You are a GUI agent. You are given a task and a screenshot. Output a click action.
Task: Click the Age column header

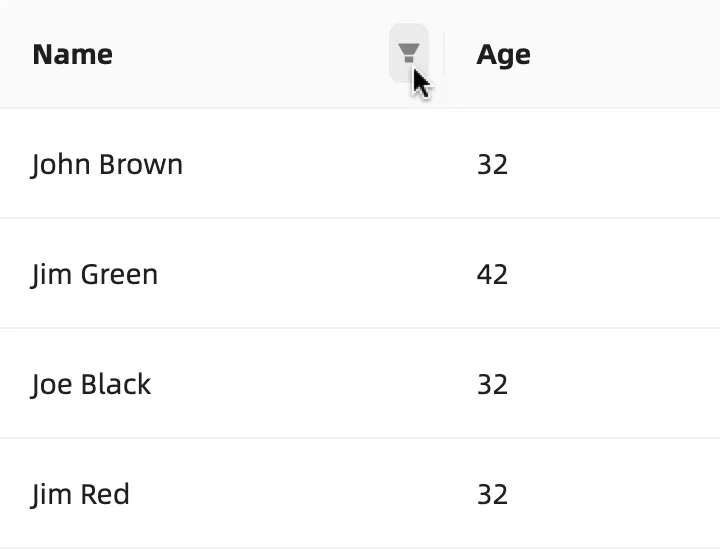503,54
